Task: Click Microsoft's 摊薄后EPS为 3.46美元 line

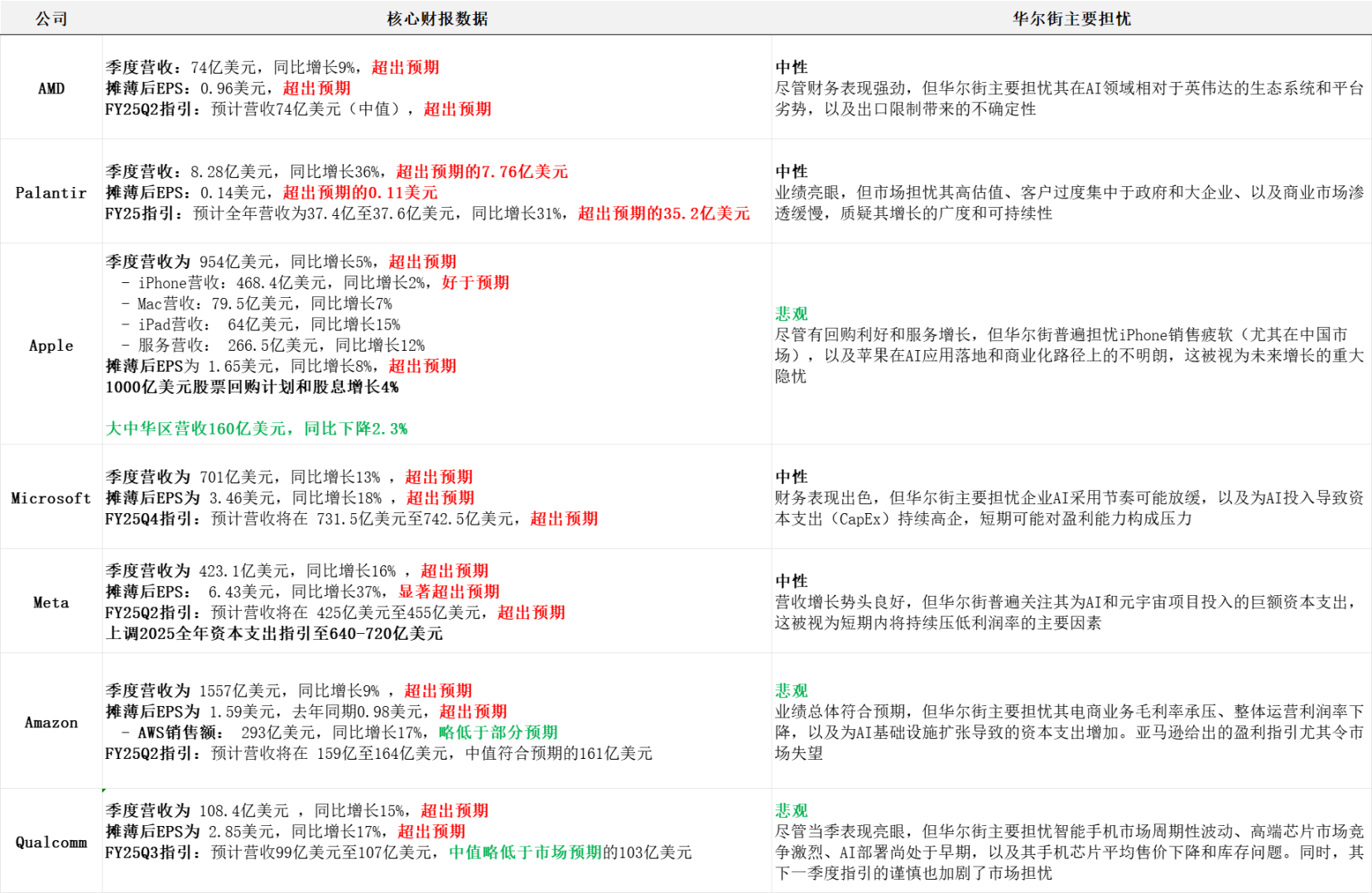Action: pyautogui.click(x=290, y=497)
